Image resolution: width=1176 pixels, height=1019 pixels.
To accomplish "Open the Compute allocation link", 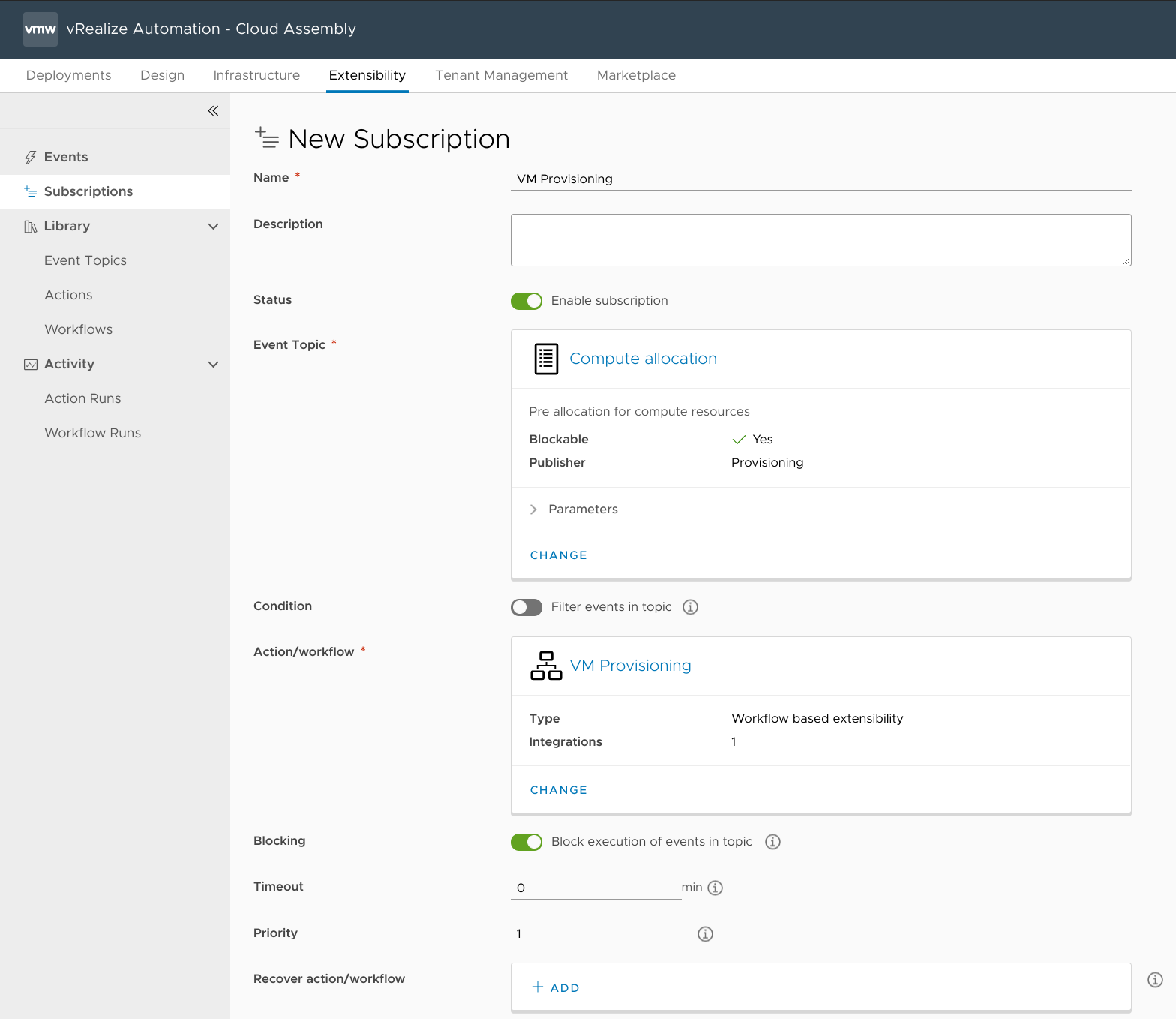I will pyautogui.click(x=643, y=359).
